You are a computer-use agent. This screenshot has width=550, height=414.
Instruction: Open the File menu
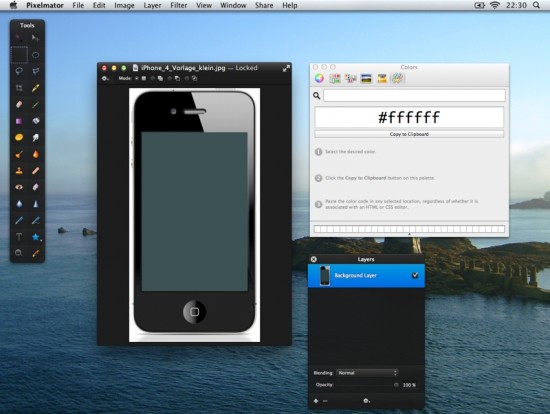click(78, 5)
